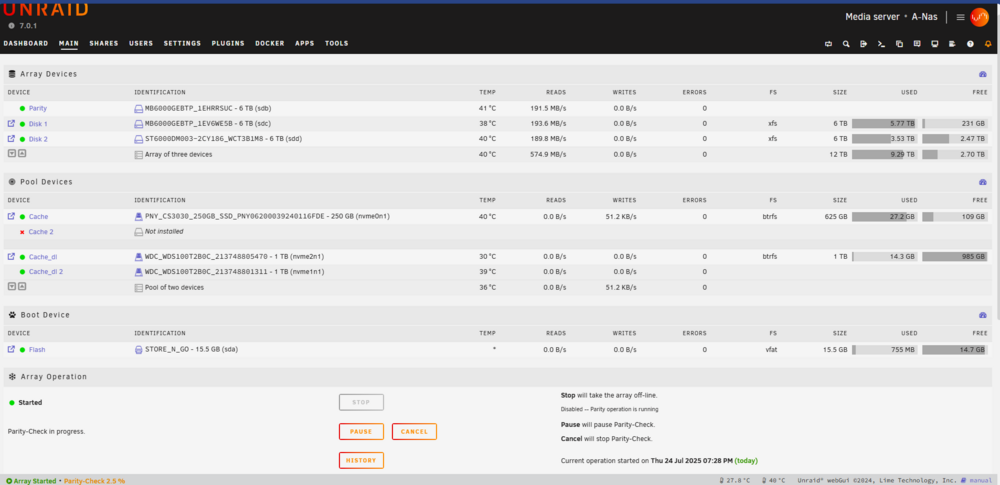1000x485 pixels.
Task: Click the Pool Devices dashboard gauge icon
Action: pos(983,182)
